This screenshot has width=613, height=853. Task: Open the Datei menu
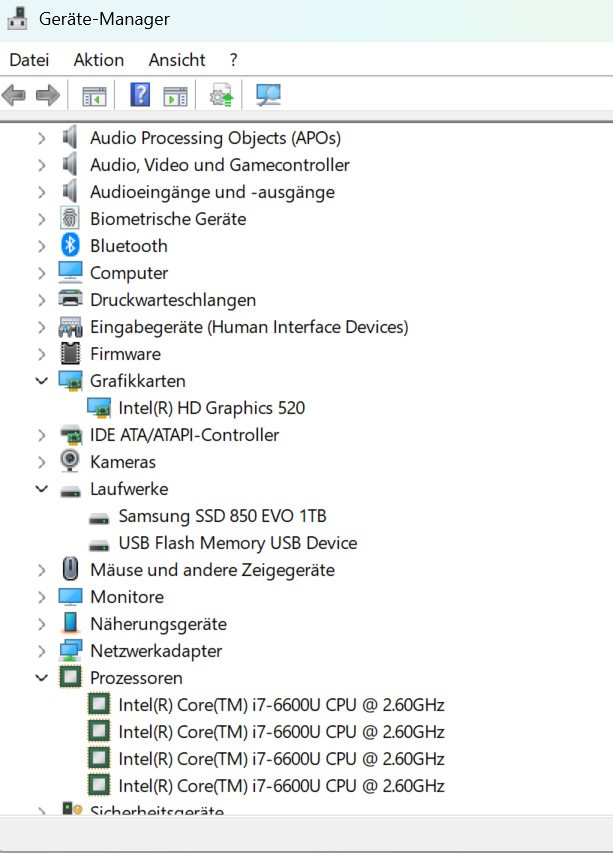coord(29,59)
